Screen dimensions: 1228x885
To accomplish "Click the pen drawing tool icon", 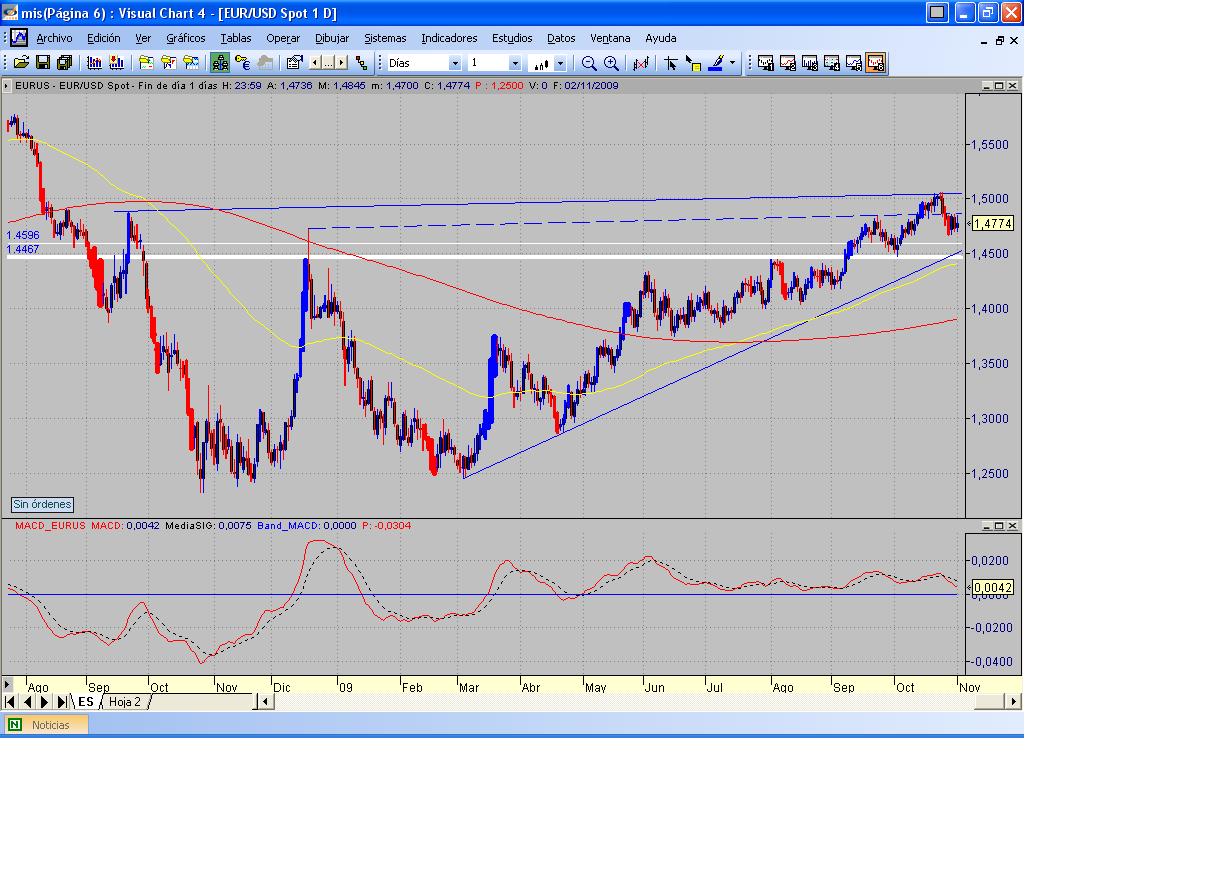I will click(x=716, y=63).
